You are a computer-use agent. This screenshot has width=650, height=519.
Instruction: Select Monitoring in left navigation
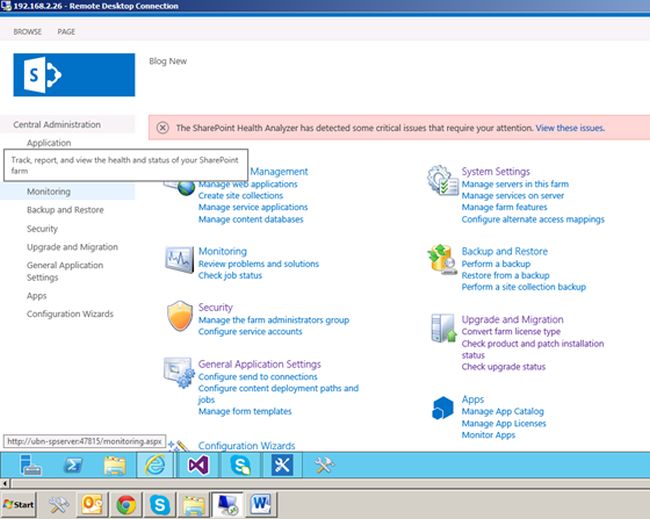point(49,192)
